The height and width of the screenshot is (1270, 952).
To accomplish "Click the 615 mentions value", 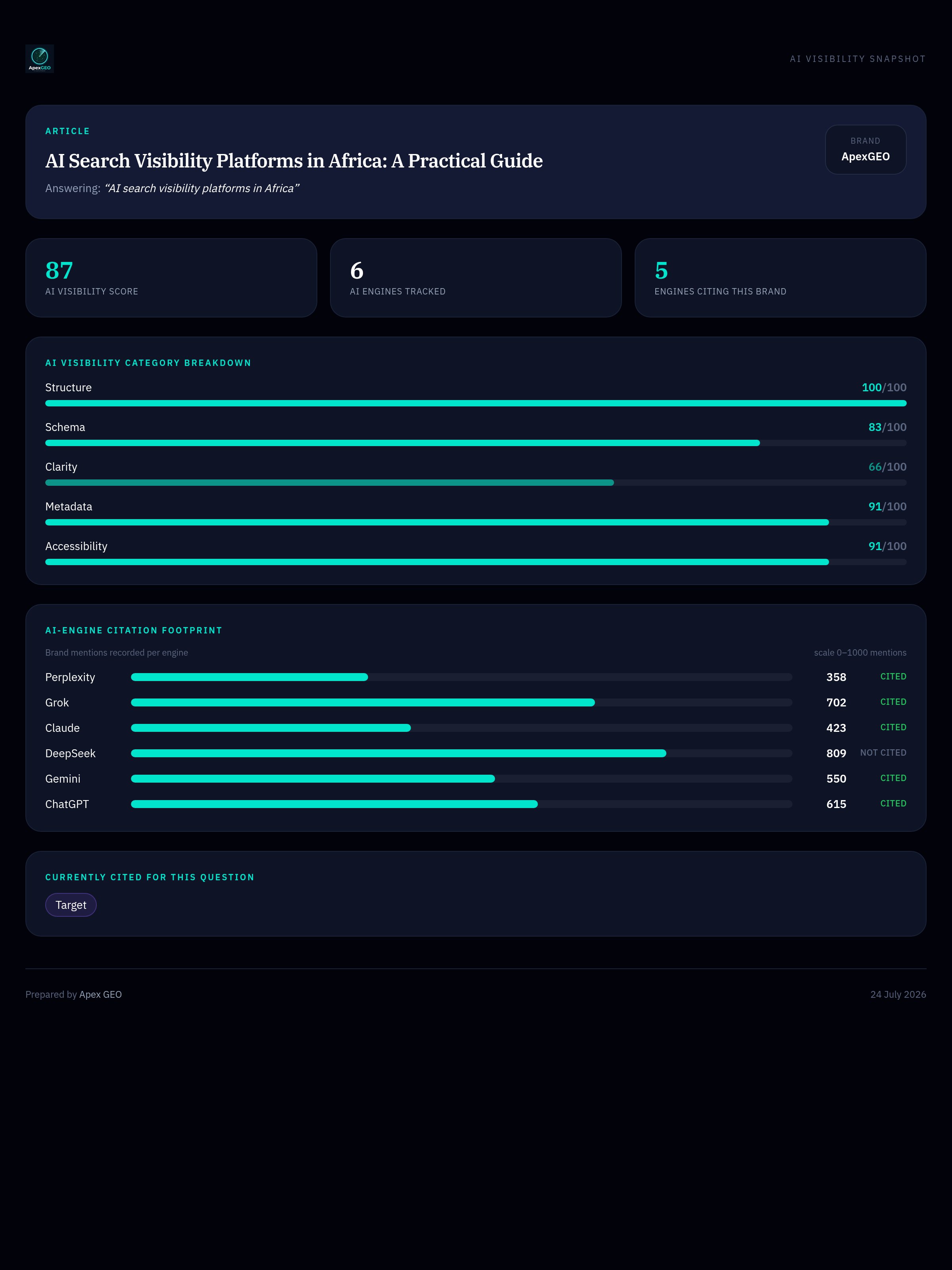I will (836, 804).
